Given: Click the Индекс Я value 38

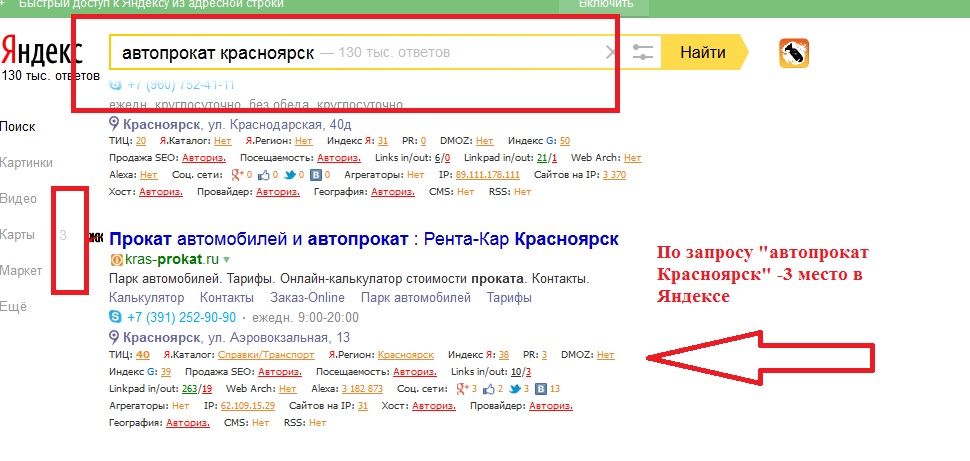Looking at the screenshot, I should pyautogui.click(x=504, y=355).
